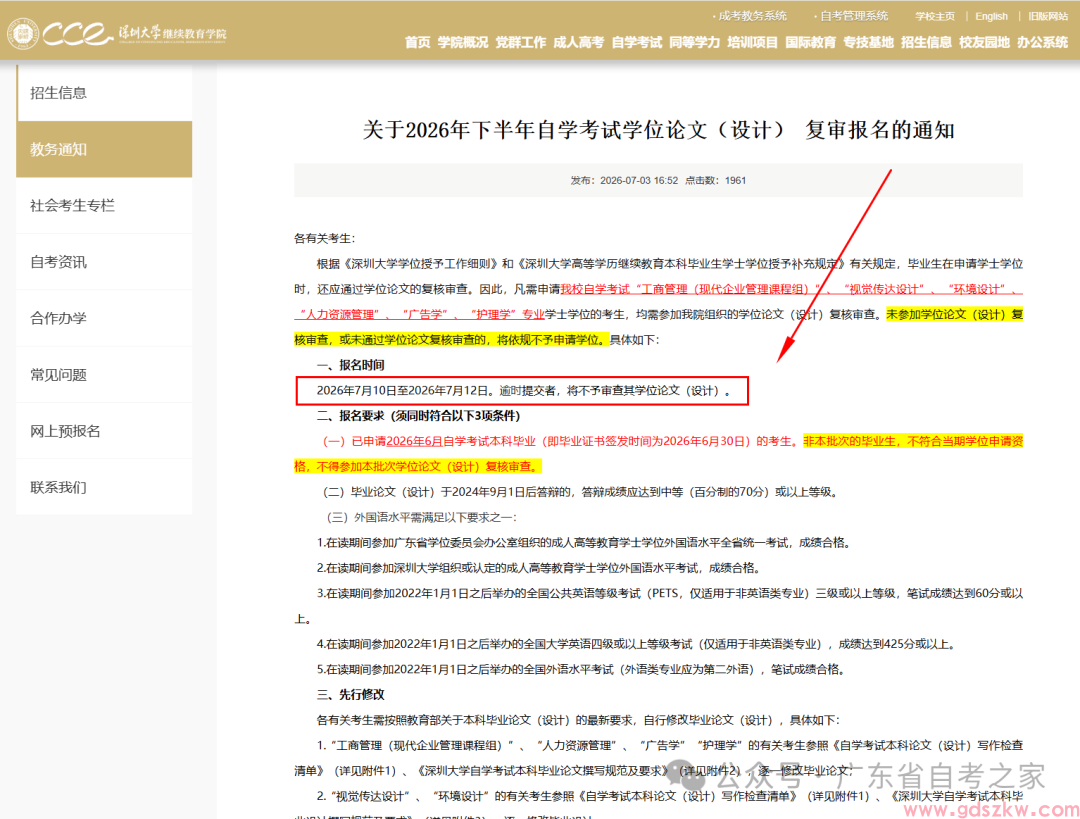The width and height of the screenshot is (1080, 819).
Task: Open 社会考生专栏 in sidebar
Action: [104, 205]
